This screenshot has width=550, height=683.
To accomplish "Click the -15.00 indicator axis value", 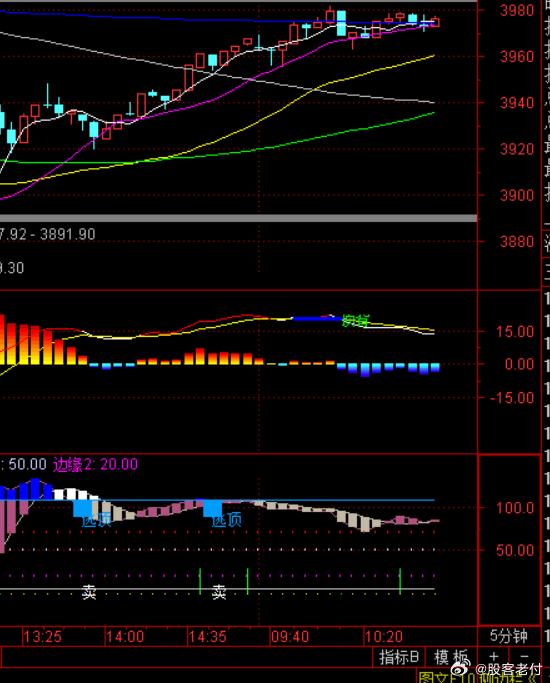I will 512,398.
